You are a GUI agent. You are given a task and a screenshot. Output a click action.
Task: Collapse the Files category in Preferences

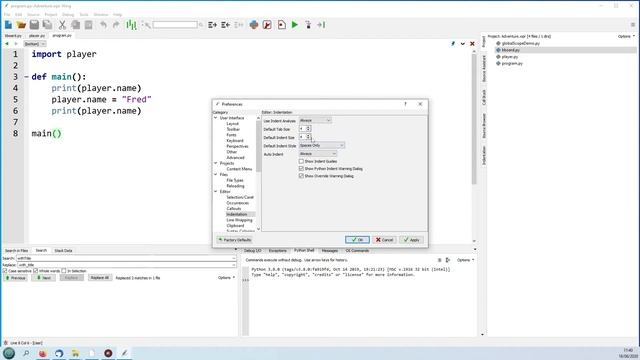216,175
